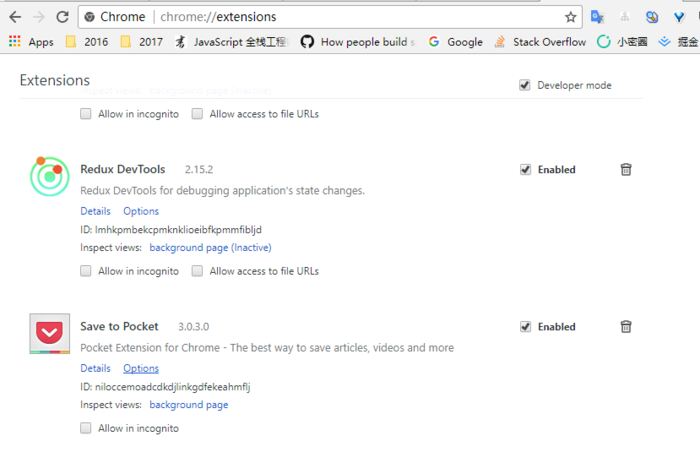Toggle the Developer mode checkbox
This screenshot has height=463, width=700.
pyautogui.click(x=525, y=85)
